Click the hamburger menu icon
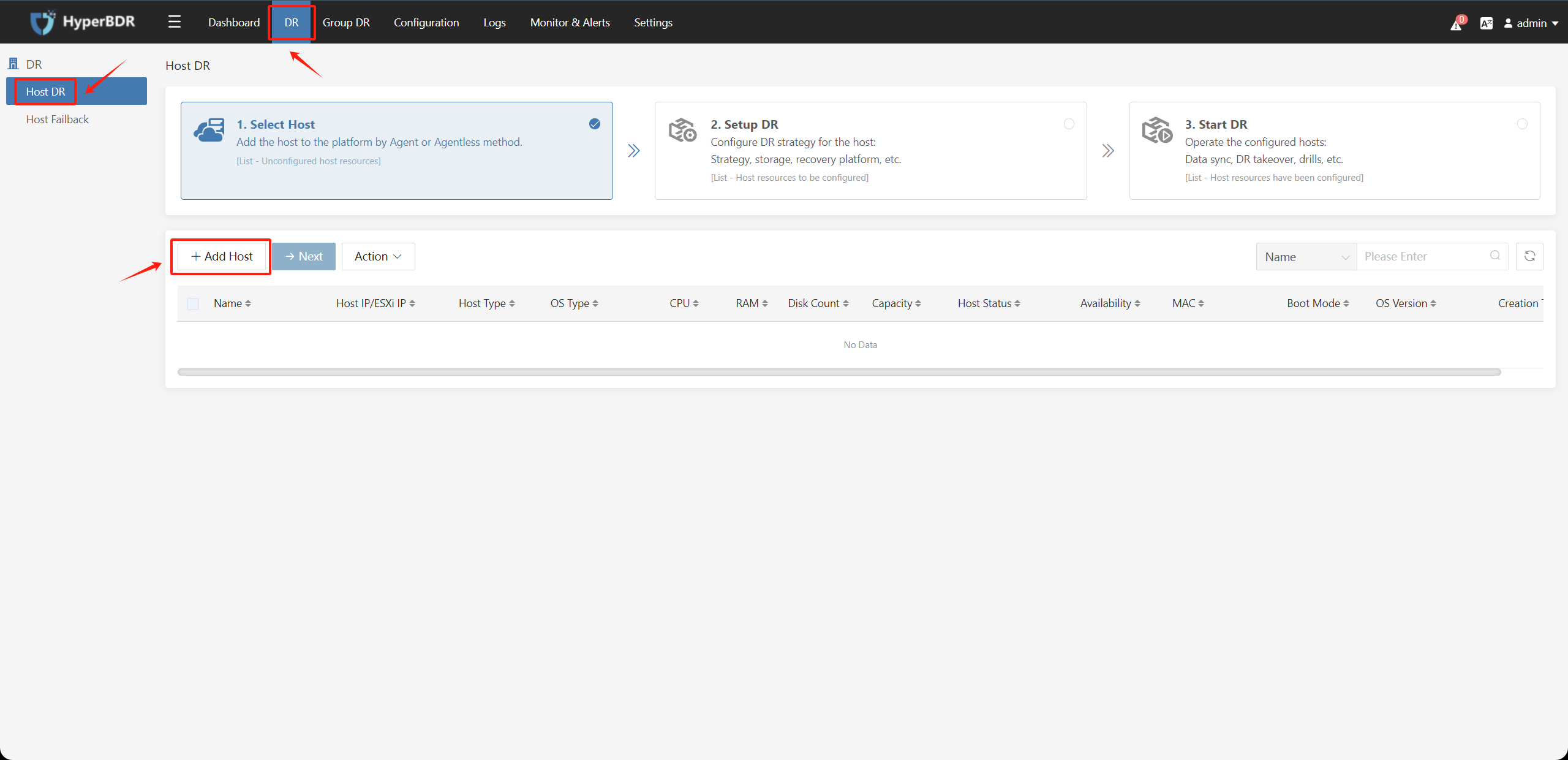This screenshot has width=1568, height=760. 174,21
